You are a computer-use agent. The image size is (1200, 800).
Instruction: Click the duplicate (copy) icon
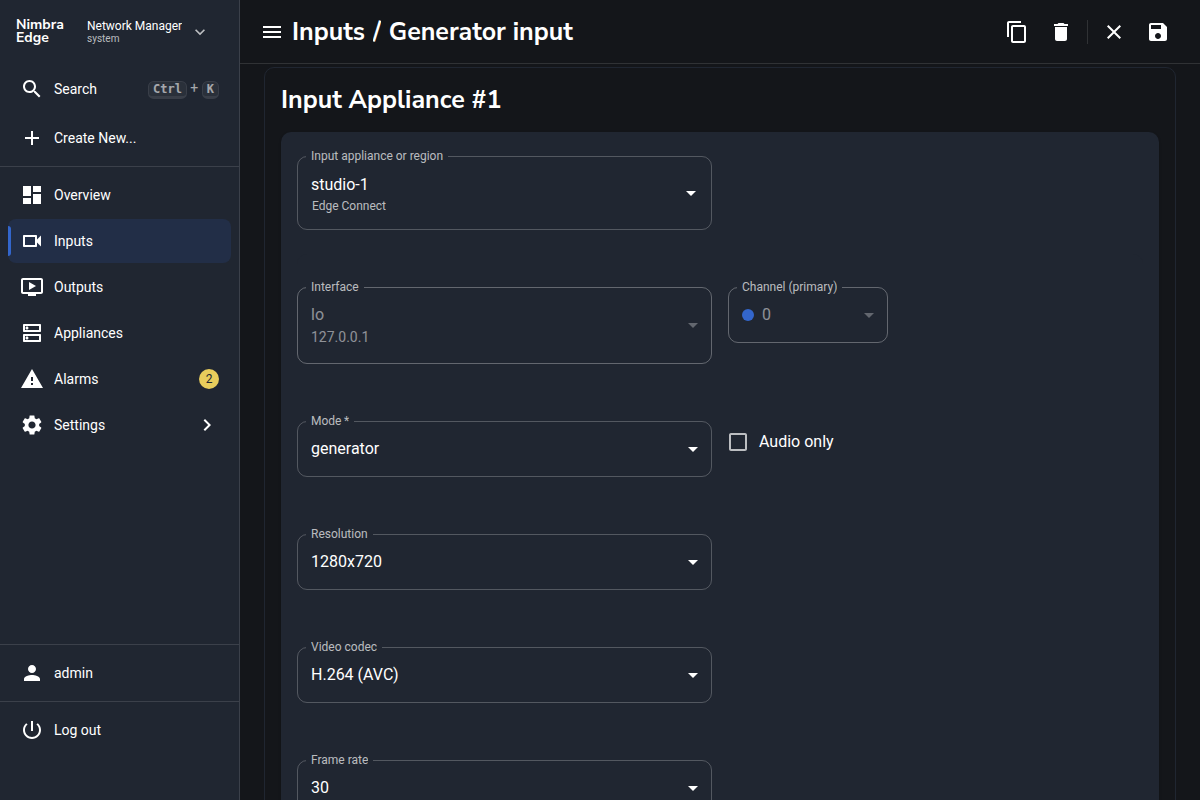coord(1016,32)
